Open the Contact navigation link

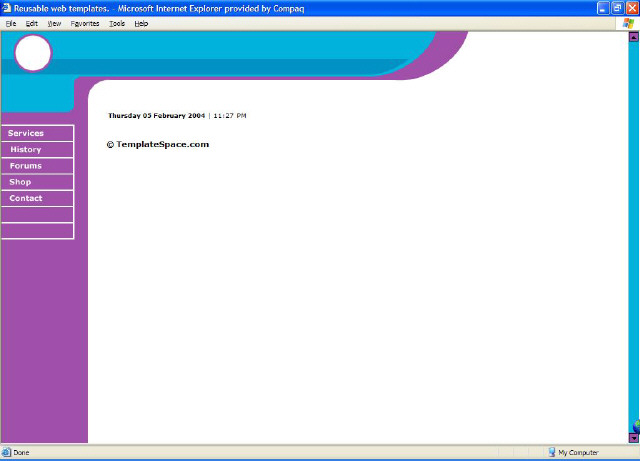tap(26, 198)
